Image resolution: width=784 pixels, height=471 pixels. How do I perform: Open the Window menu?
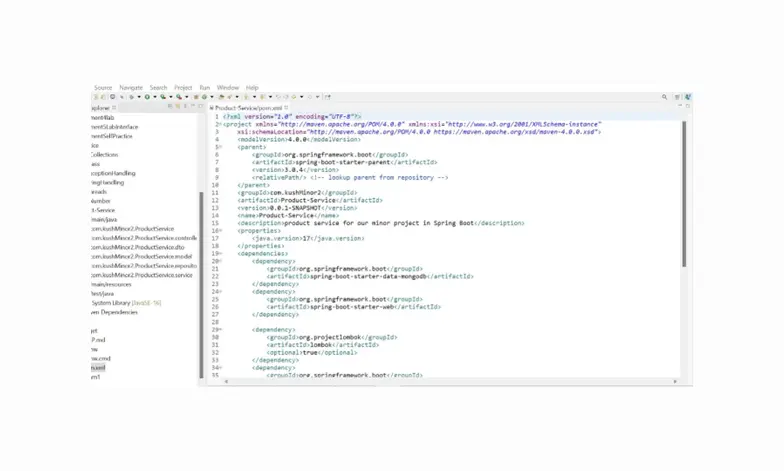click(228, 88)
